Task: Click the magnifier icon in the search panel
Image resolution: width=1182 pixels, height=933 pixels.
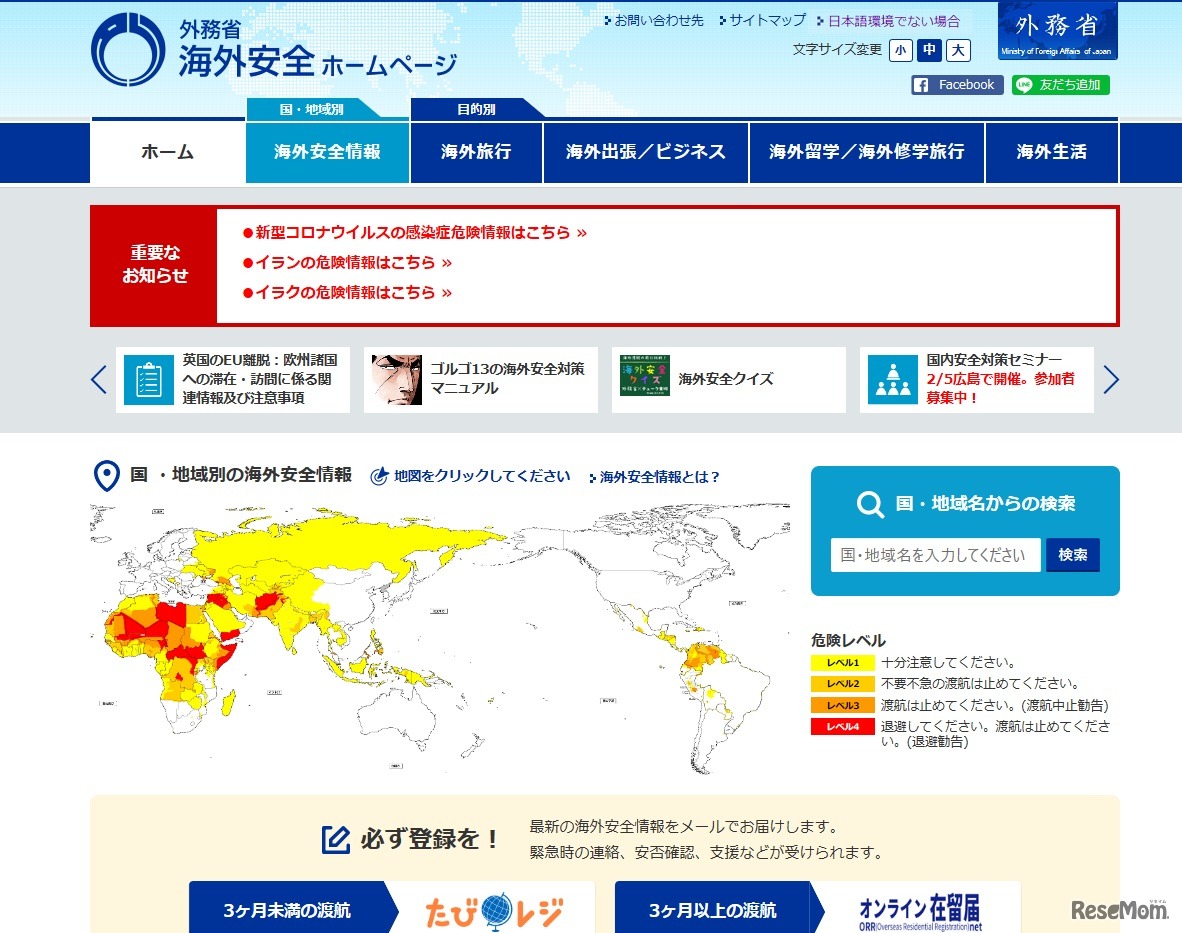Action: tap(869, 505)
